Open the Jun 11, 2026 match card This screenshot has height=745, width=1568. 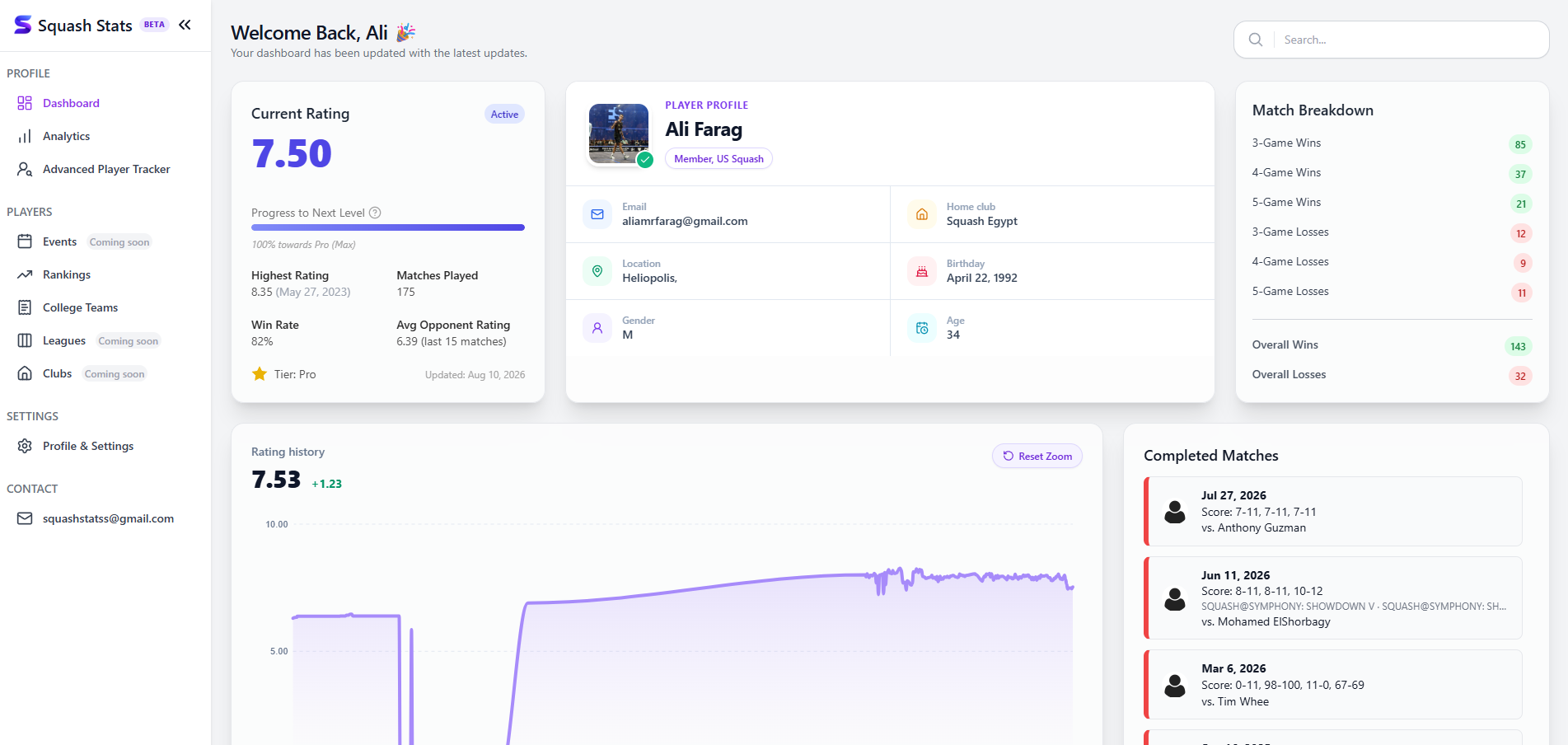[1332, 597]
